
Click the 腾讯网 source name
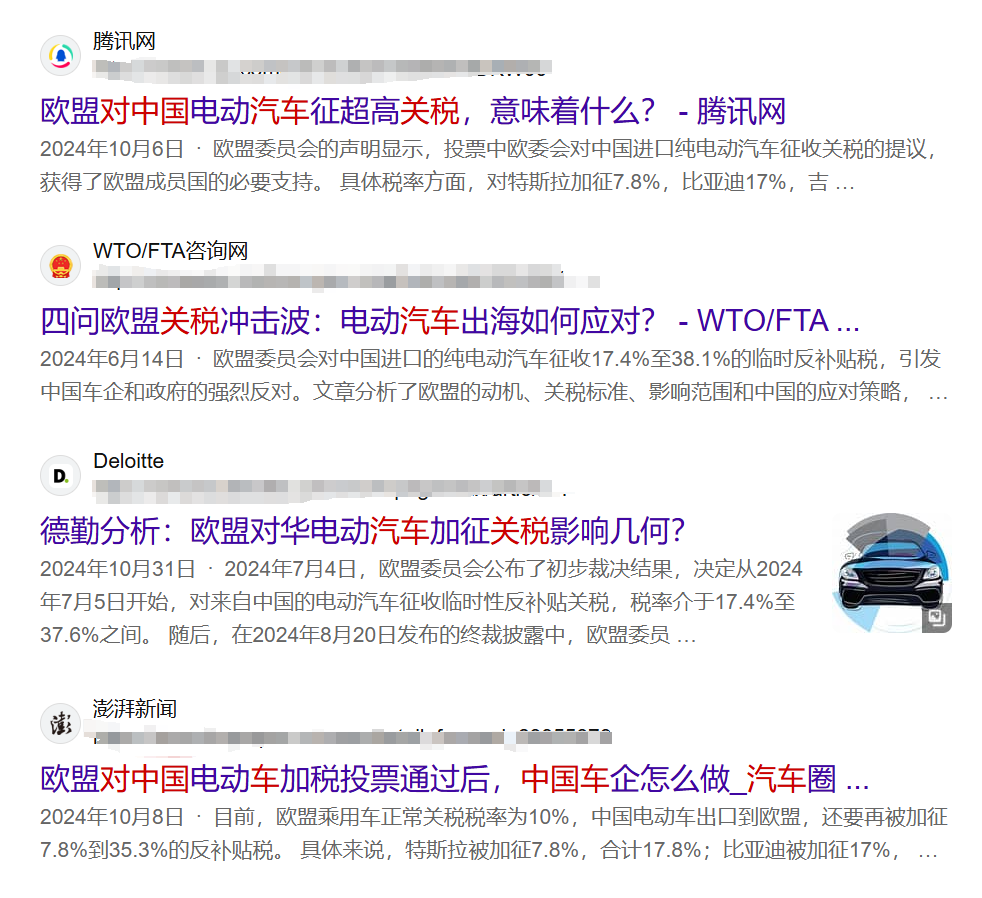(124, 41)
